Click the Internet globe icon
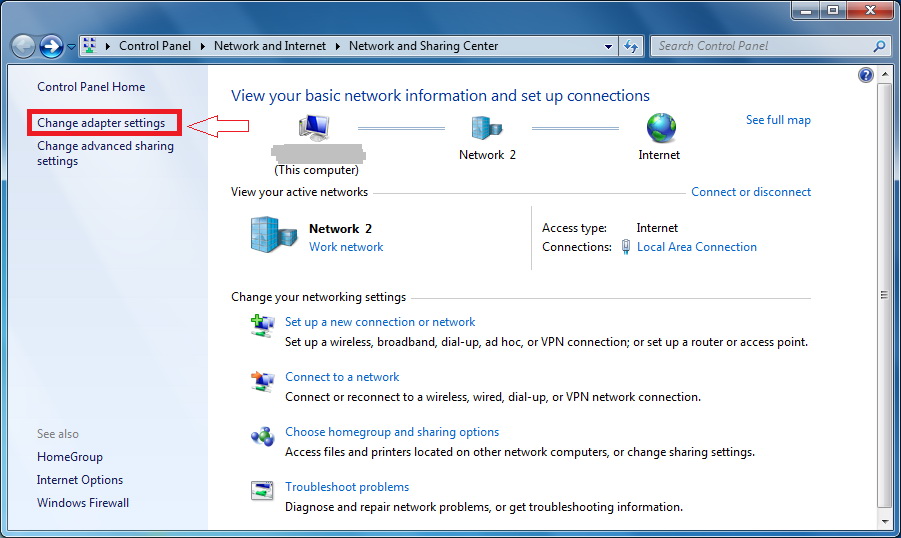The width and height of the screenshot is (901, 538). point(660,128)
